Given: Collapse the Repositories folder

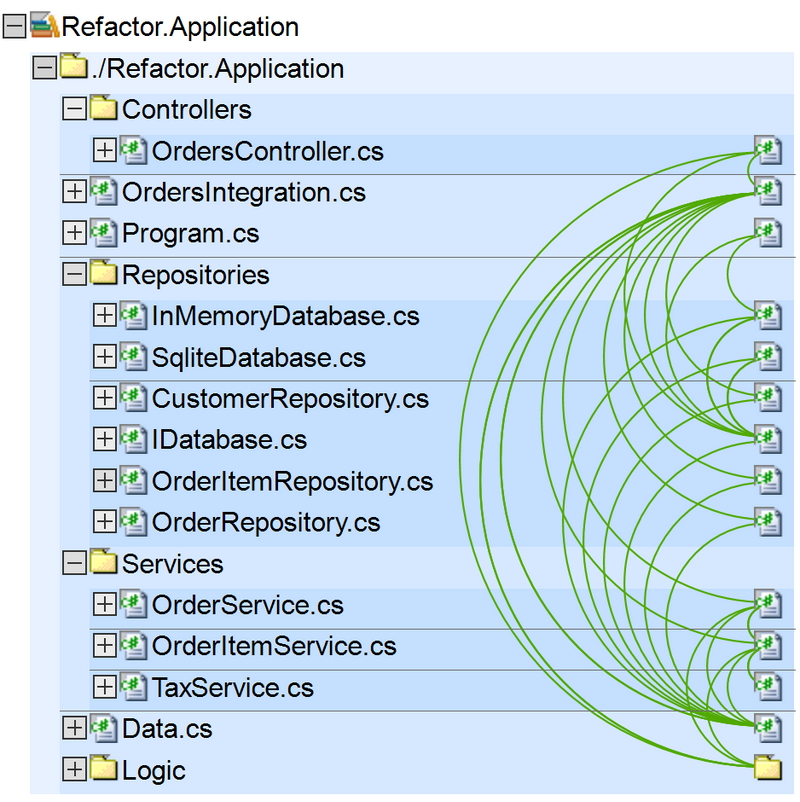Looking at the screenshot, I should (74, 274).
